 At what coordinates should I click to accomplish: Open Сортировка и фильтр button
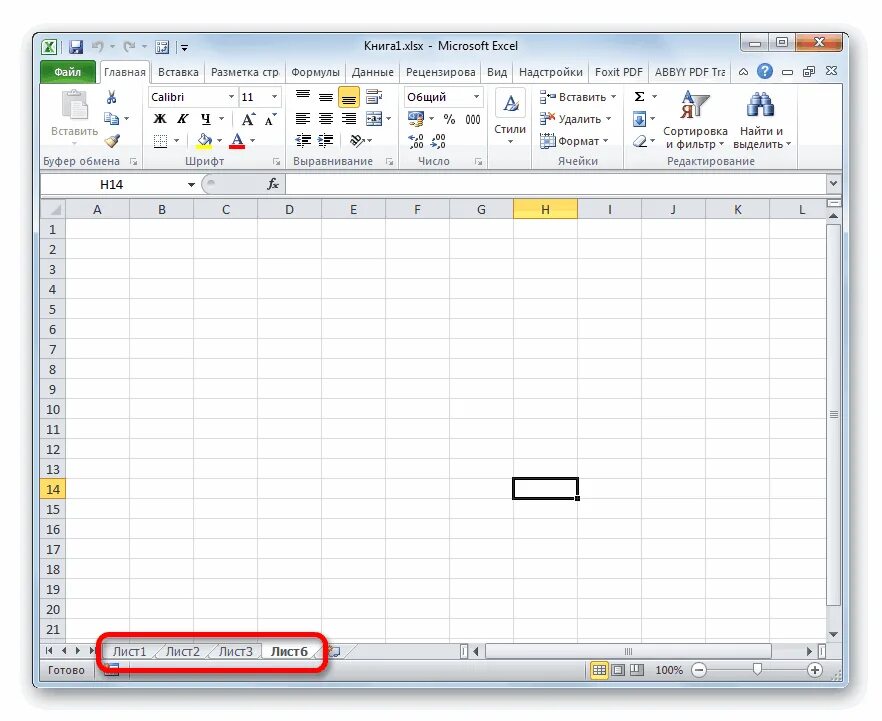695,120
